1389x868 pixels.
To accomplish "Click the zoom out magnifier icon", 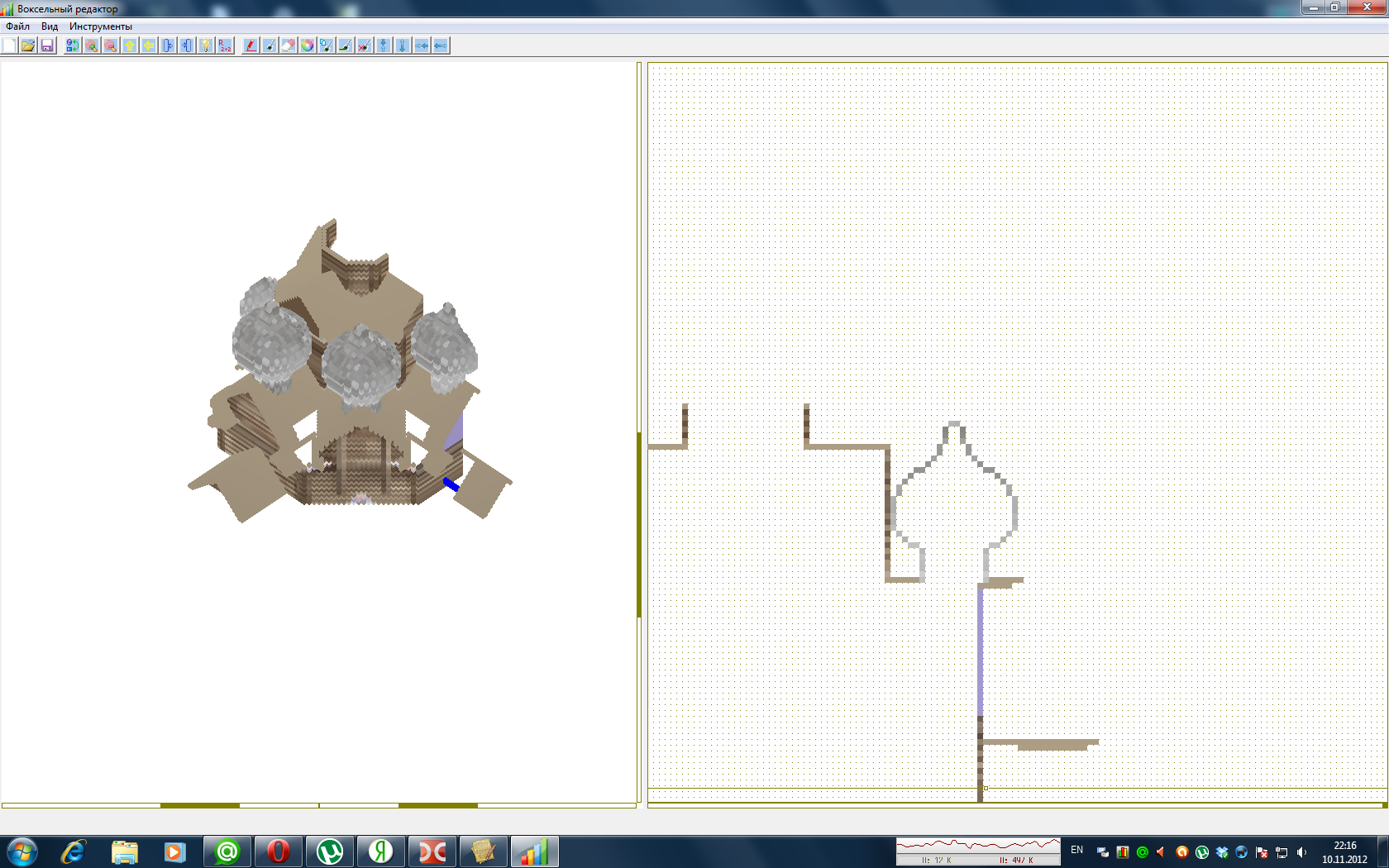I will [x=111, y=45].
